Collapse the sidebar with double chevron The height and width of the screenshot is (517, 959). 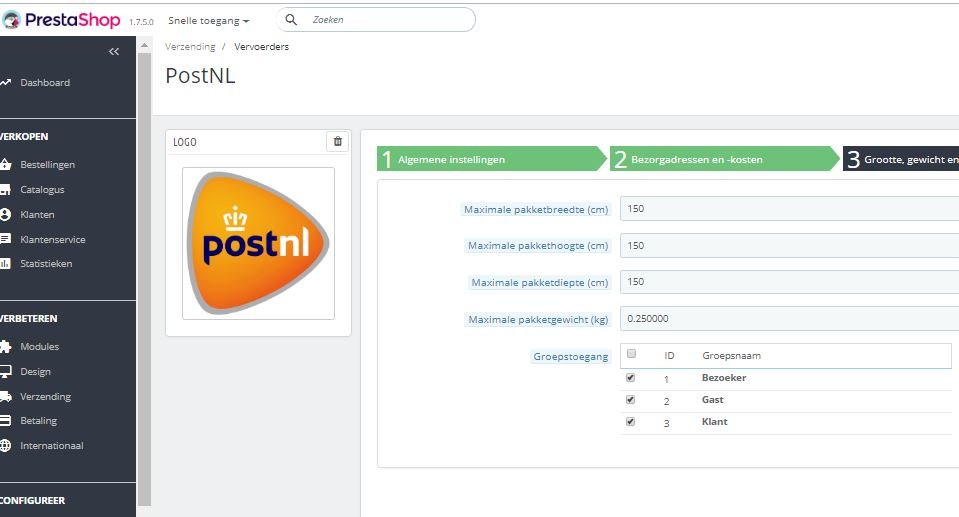[x=114, y=51]
